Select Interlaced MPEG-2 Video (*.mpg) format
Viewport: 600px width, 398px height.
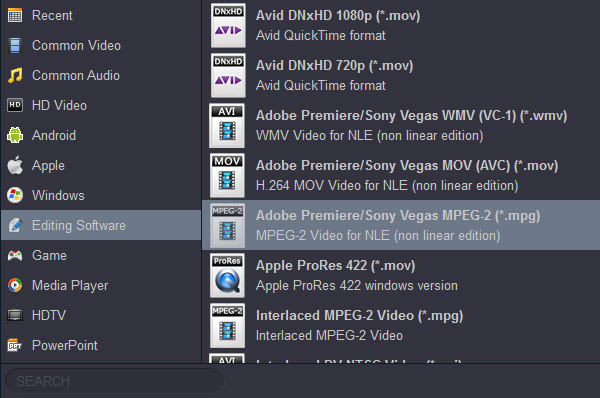pyautogui.click(x=401, y=326)
